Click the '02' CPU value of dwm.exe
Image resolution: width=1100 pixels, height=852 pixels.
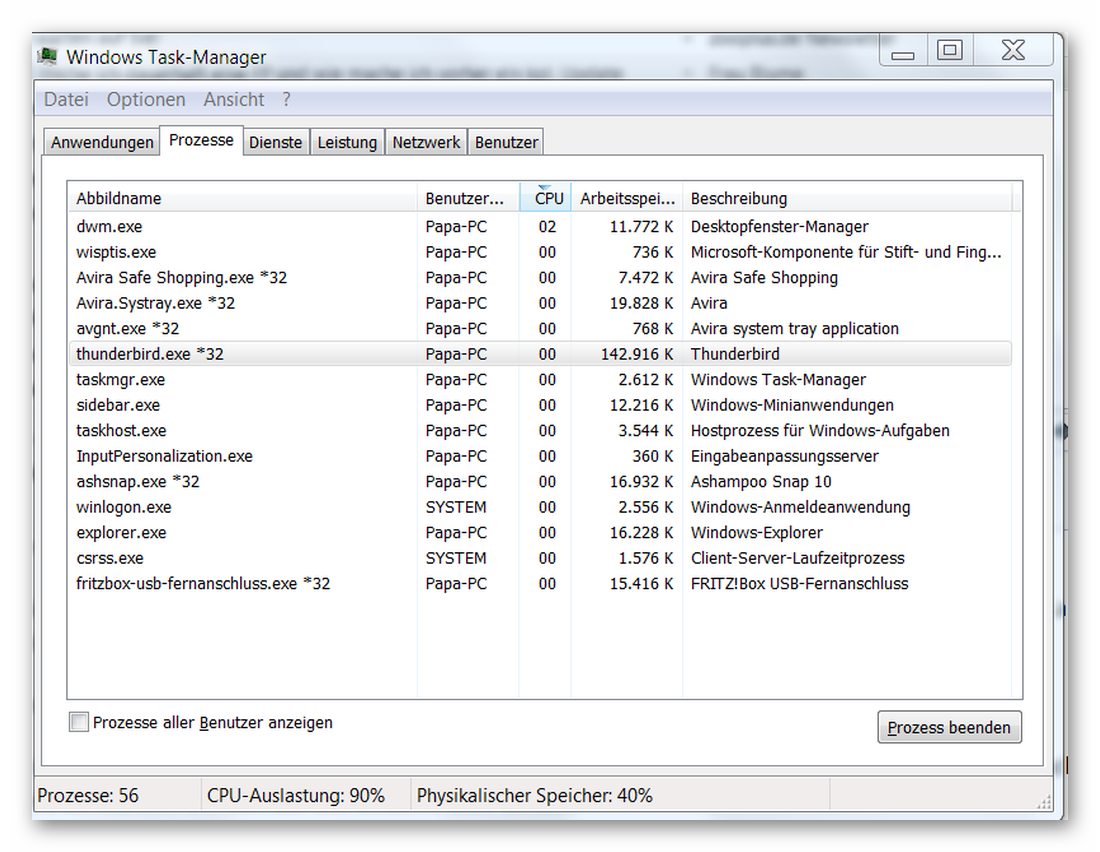click(x=547, y=227)
